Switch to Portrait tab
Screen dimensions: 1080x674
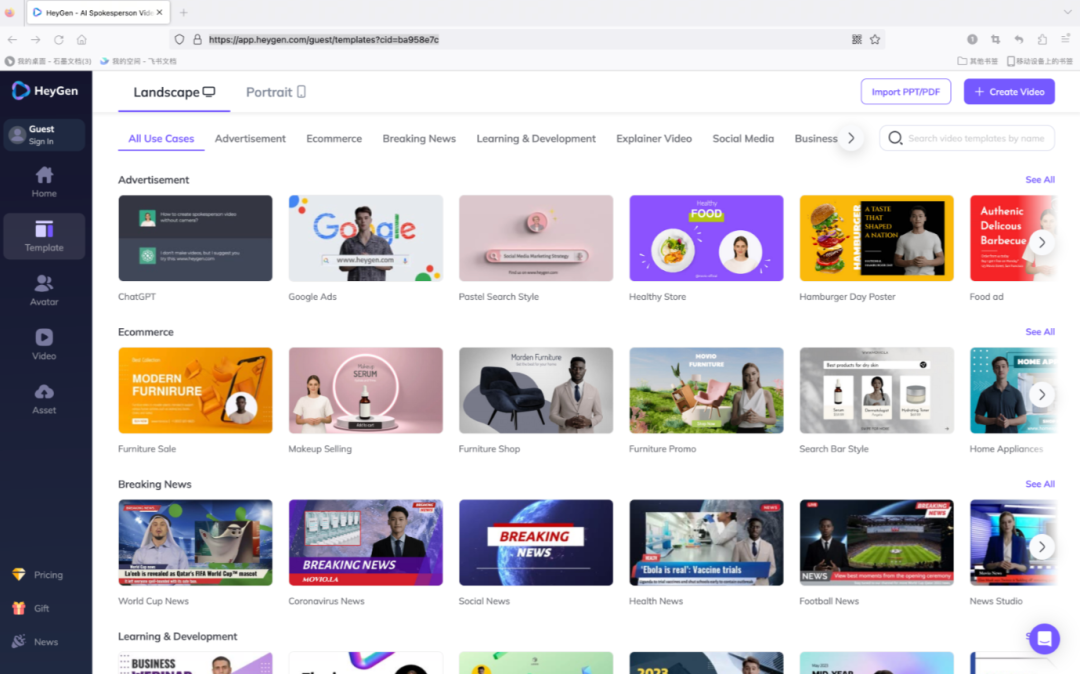pyautogui.click(x=276, y=92)
